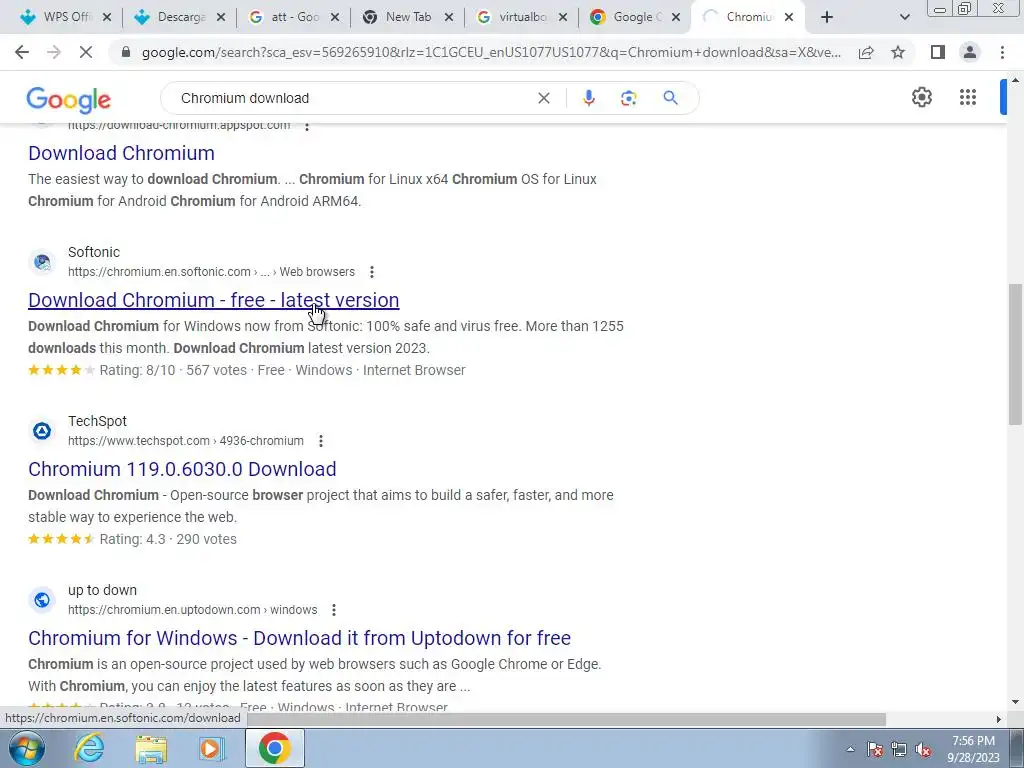The width and height of the screenshot is (1024, 768).
Task: Click the up to down favicon
Action: [42, 600]
